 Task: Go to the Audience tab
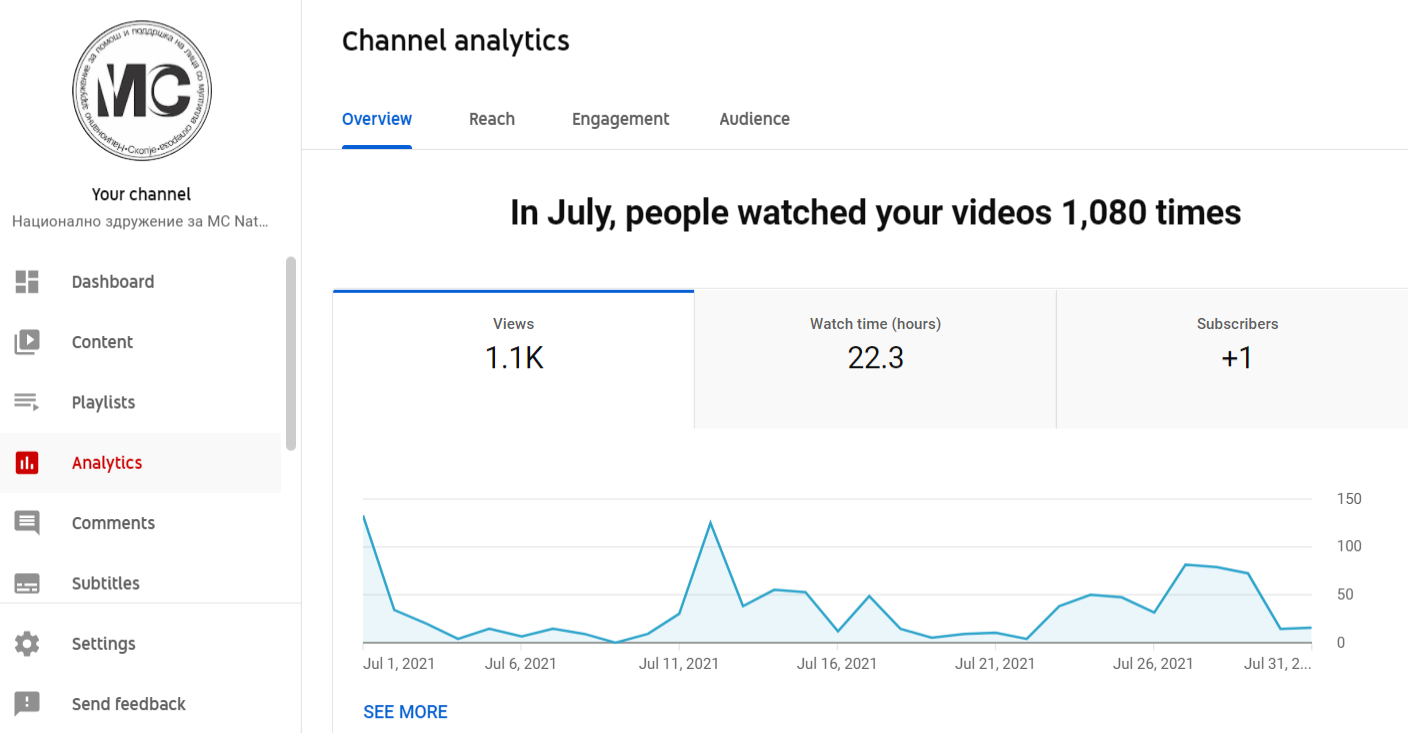(754, 119)
